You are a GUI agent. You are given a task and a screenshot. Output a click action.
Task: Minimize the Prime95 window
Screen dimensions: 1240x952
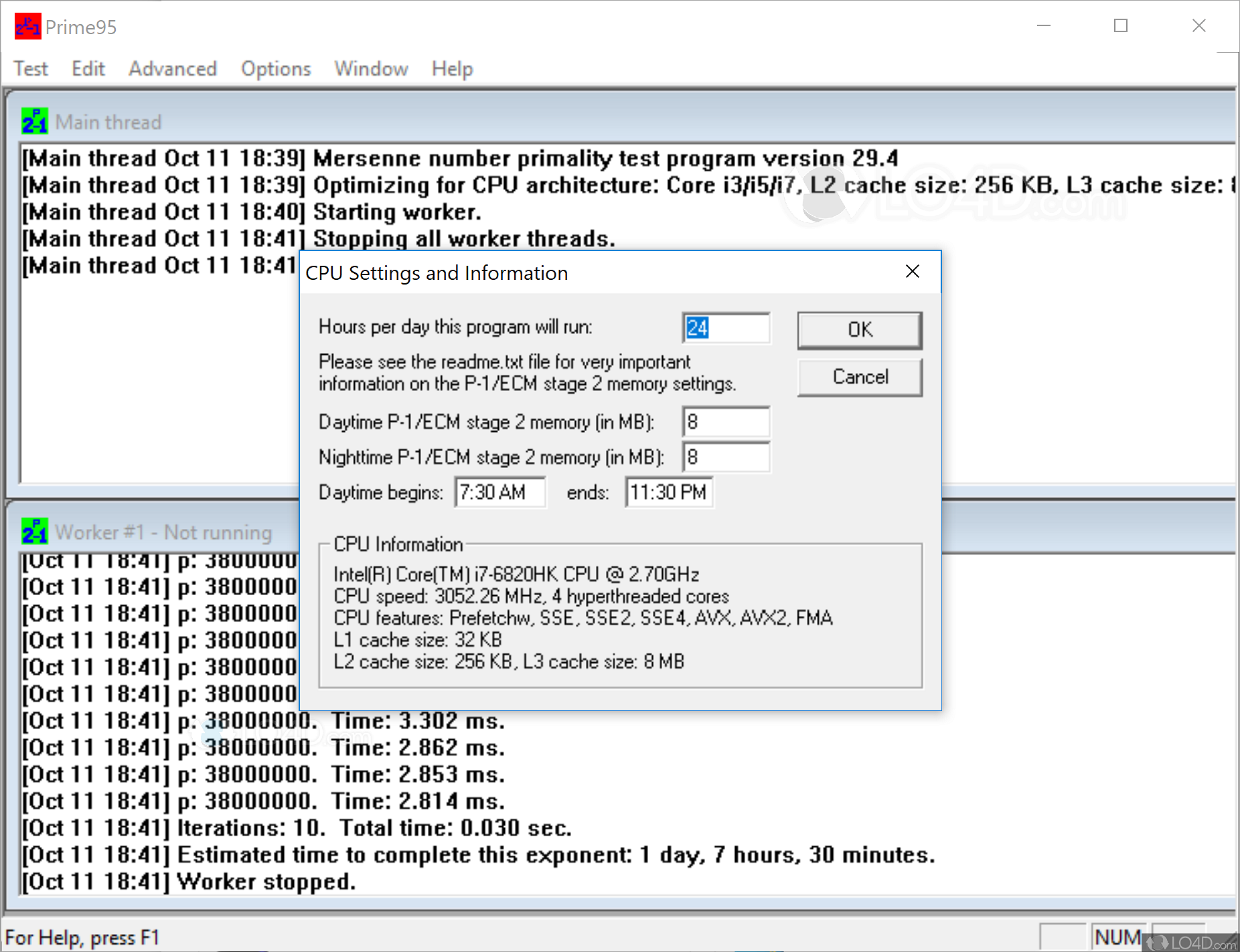point(1043,26)
